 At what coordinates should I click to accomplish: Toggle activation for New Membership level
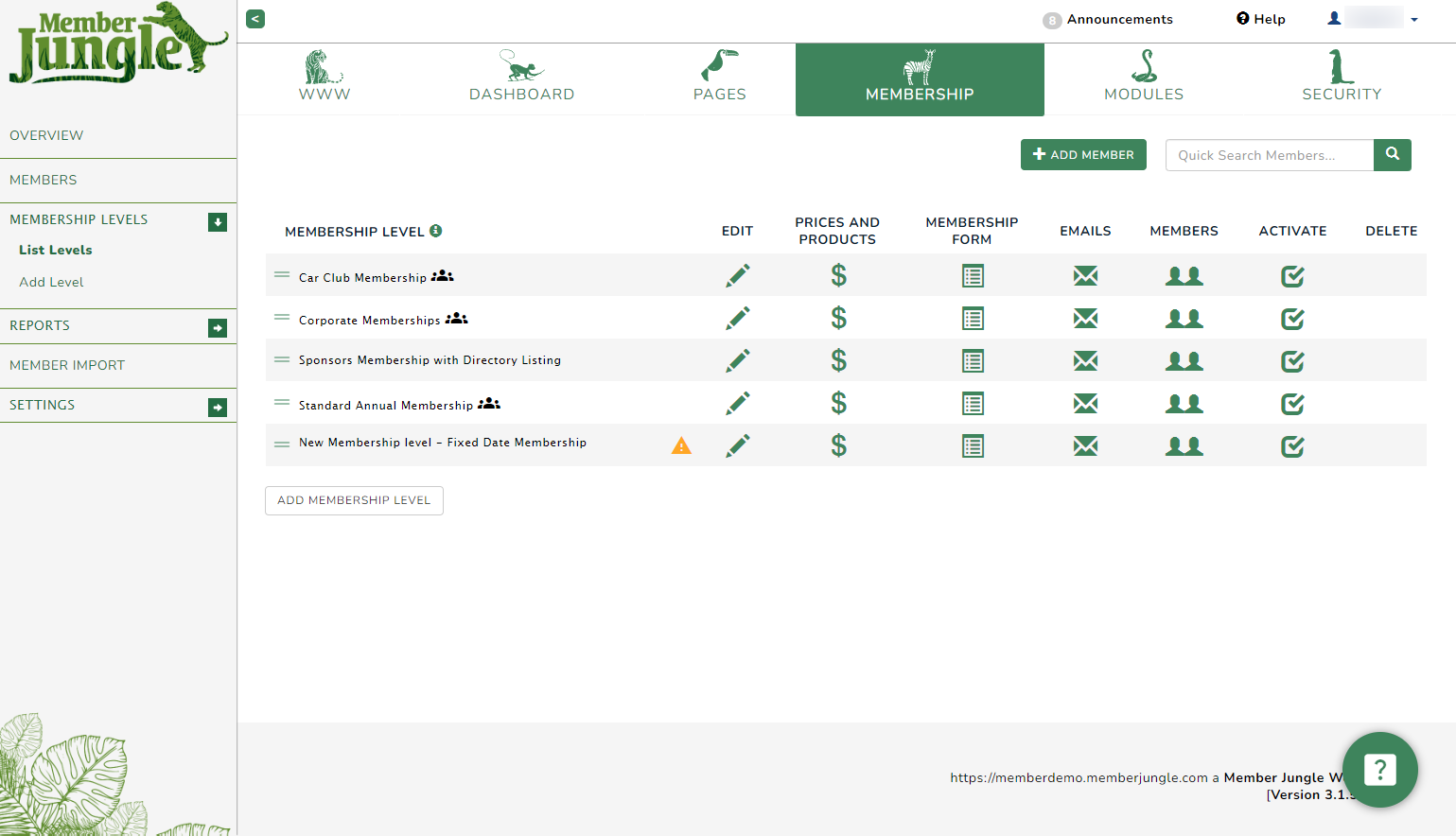[x=1292, y=446]
